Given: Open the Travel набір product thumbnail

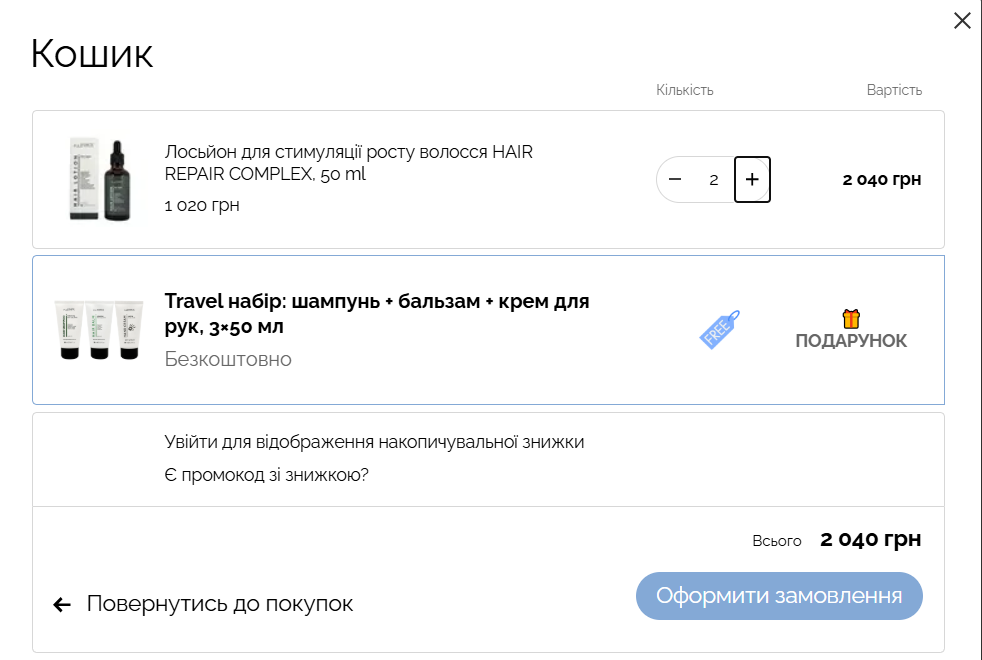Looking at the screenshot, I should (99, 329).
